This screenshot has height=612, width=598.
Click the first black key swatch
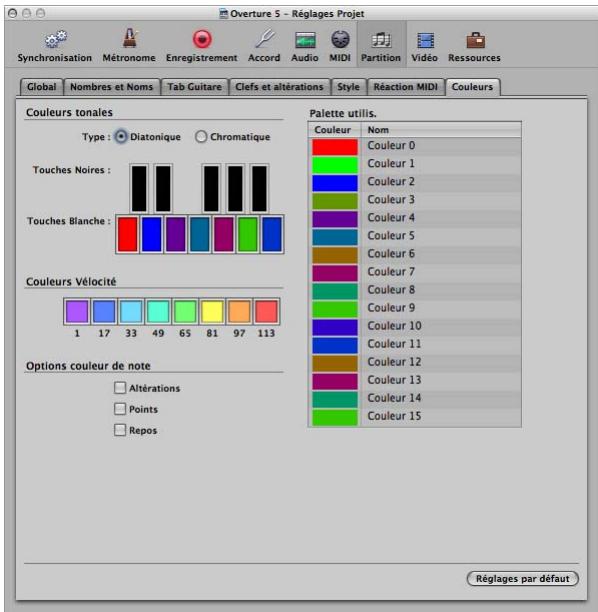139,189
